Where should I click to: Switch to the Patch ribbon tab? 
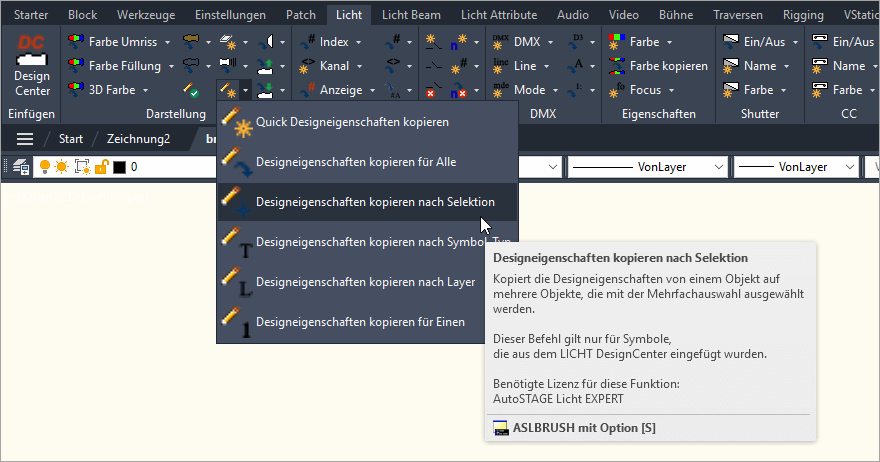pos(301,15)
